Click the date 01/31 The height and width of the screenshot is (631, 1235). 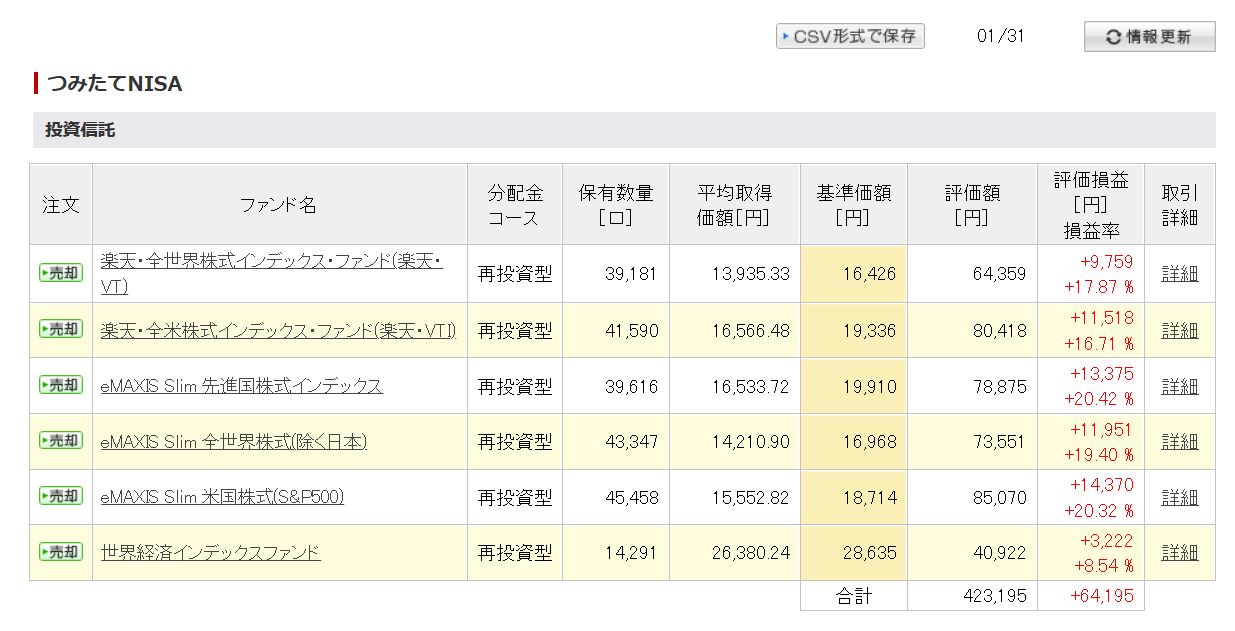click(x=1001, y=36)
